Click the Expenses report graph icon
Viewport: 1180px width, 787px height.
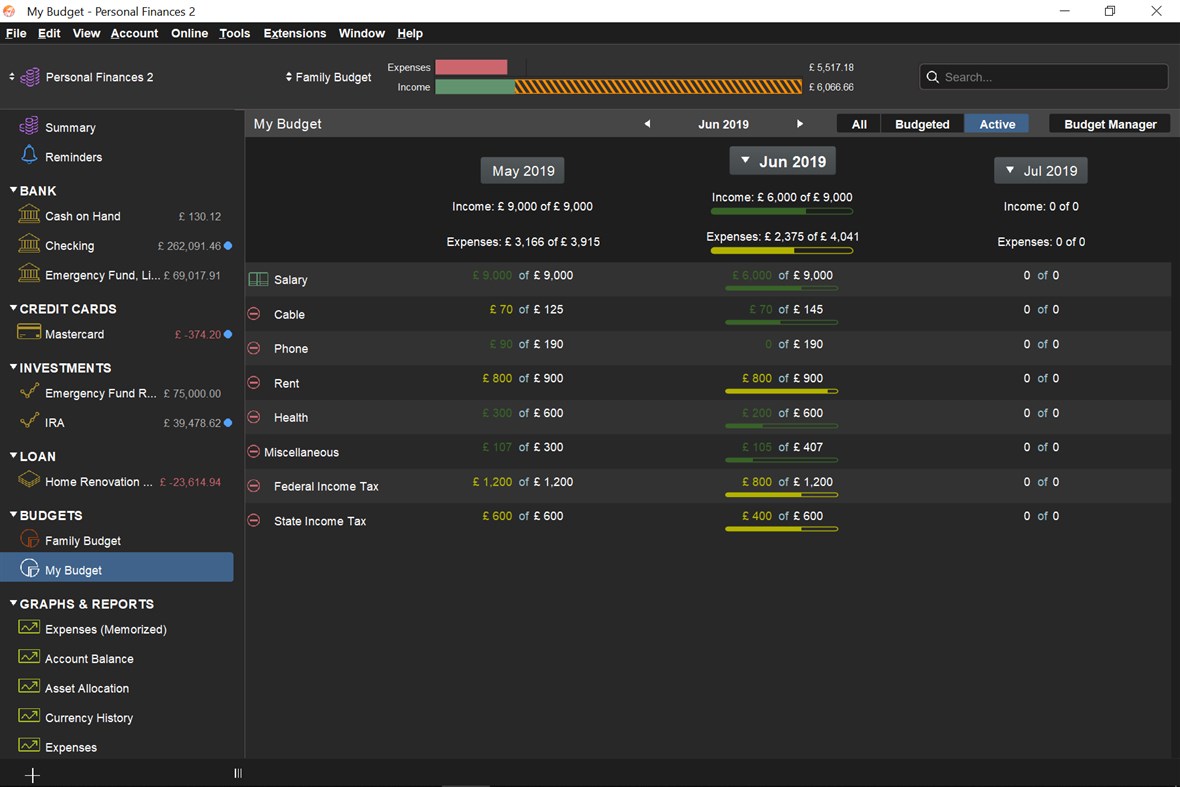point(29,745)
